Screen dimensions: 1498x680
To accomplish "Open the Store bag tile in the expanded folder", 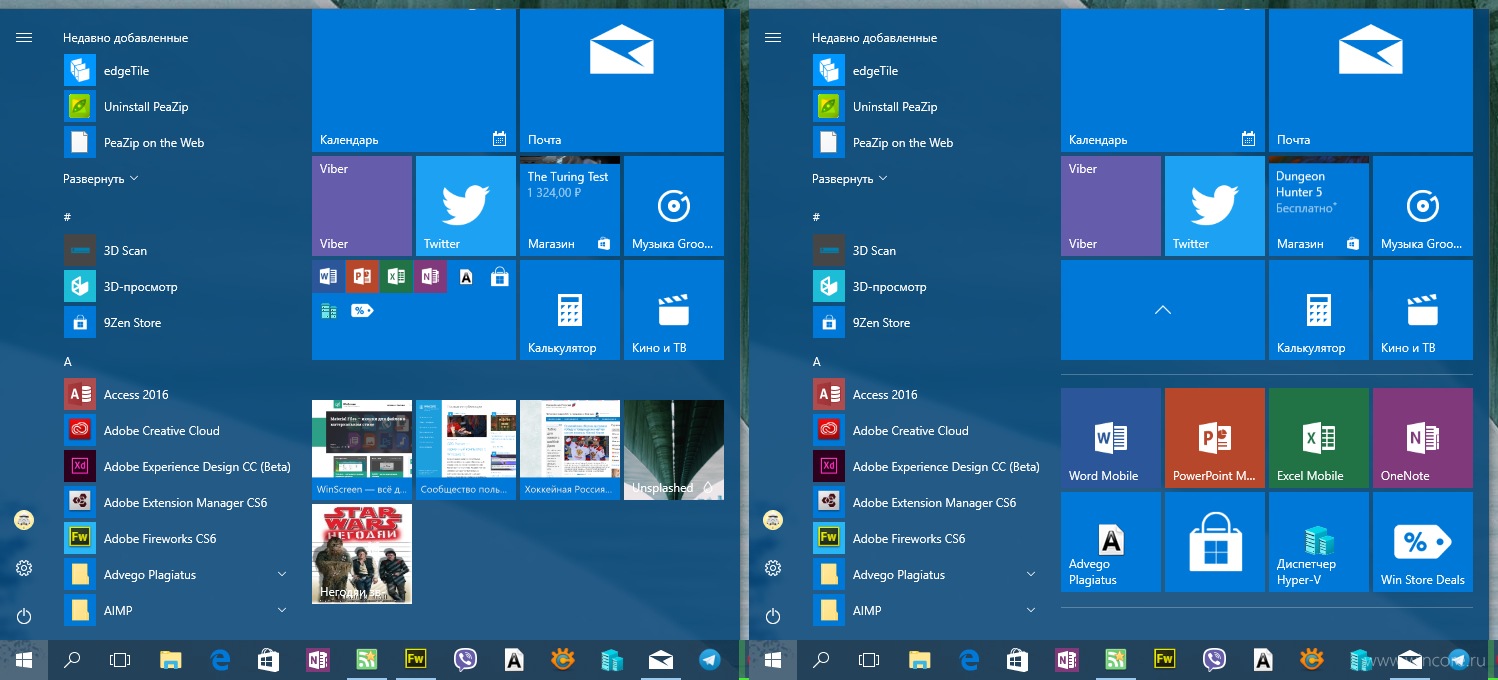I will click(1215, 542).
